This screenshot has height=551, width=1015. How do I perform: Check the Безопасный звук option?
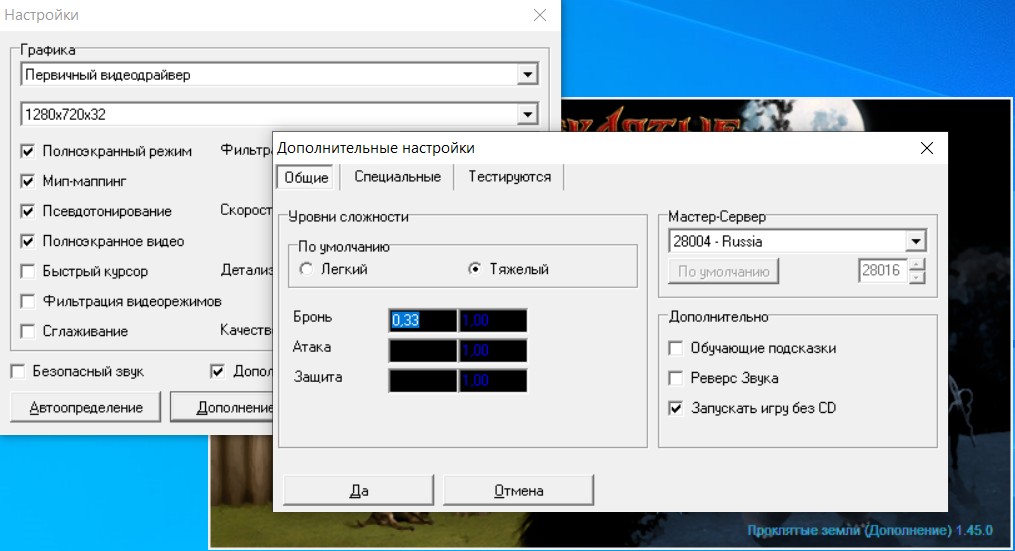click(x=17, y=372)
